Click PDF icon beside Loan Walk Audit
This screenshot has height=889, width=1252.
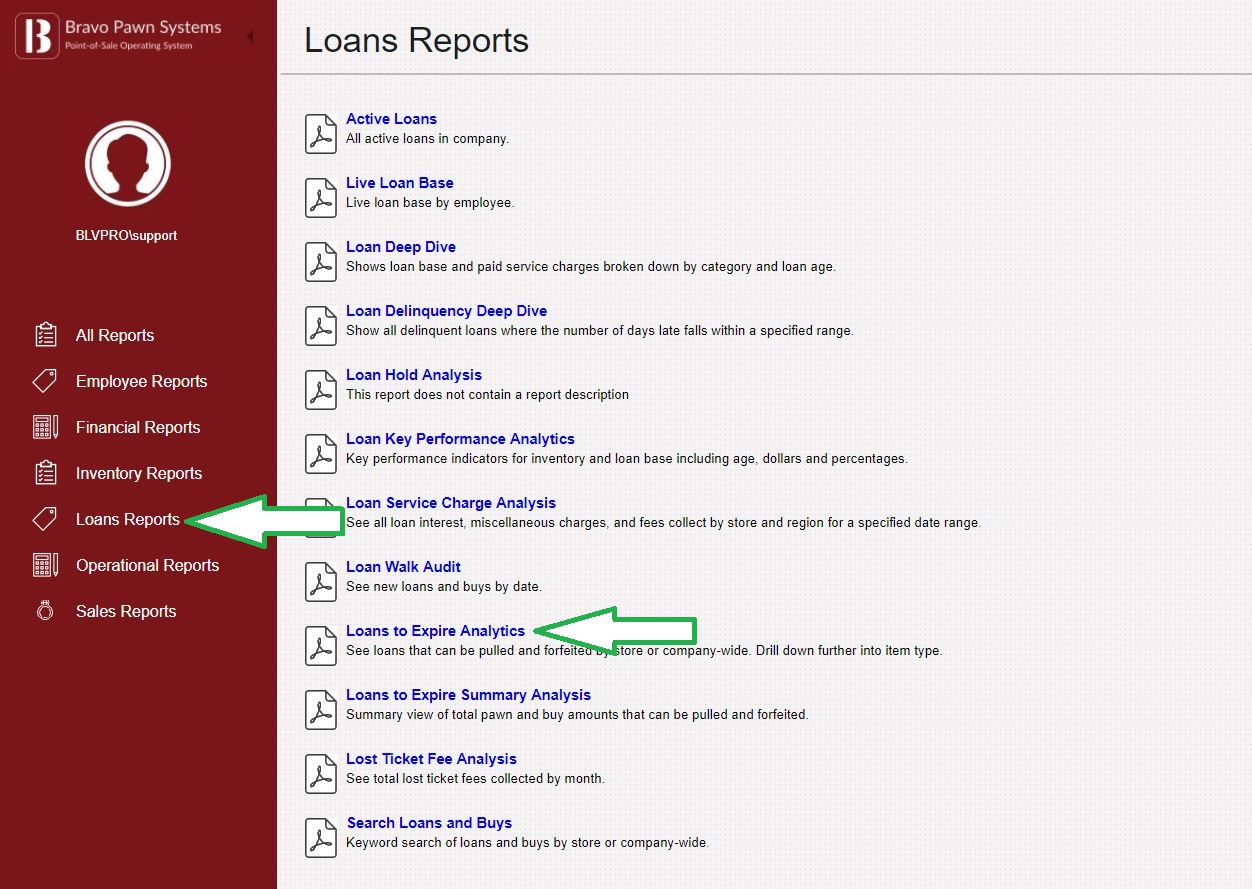(x=320, y=581)
